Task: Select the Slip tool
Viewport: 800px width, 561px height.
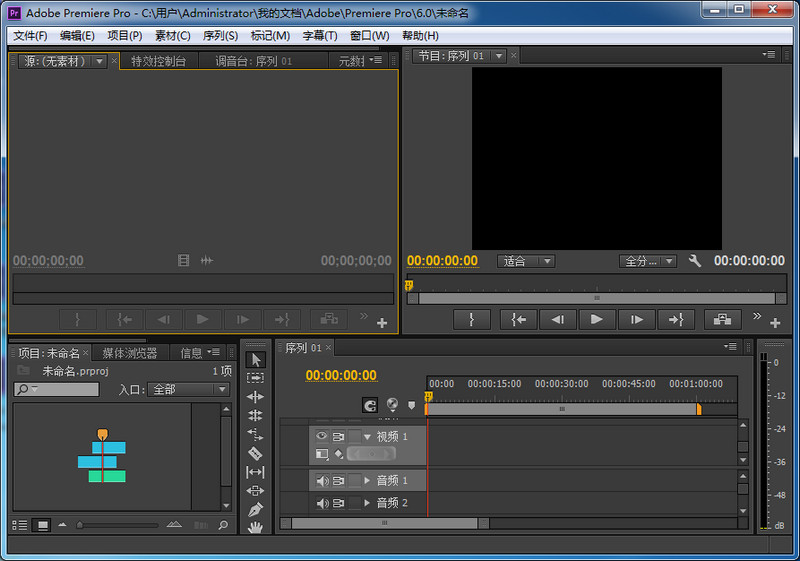Action: click(256, 472)
